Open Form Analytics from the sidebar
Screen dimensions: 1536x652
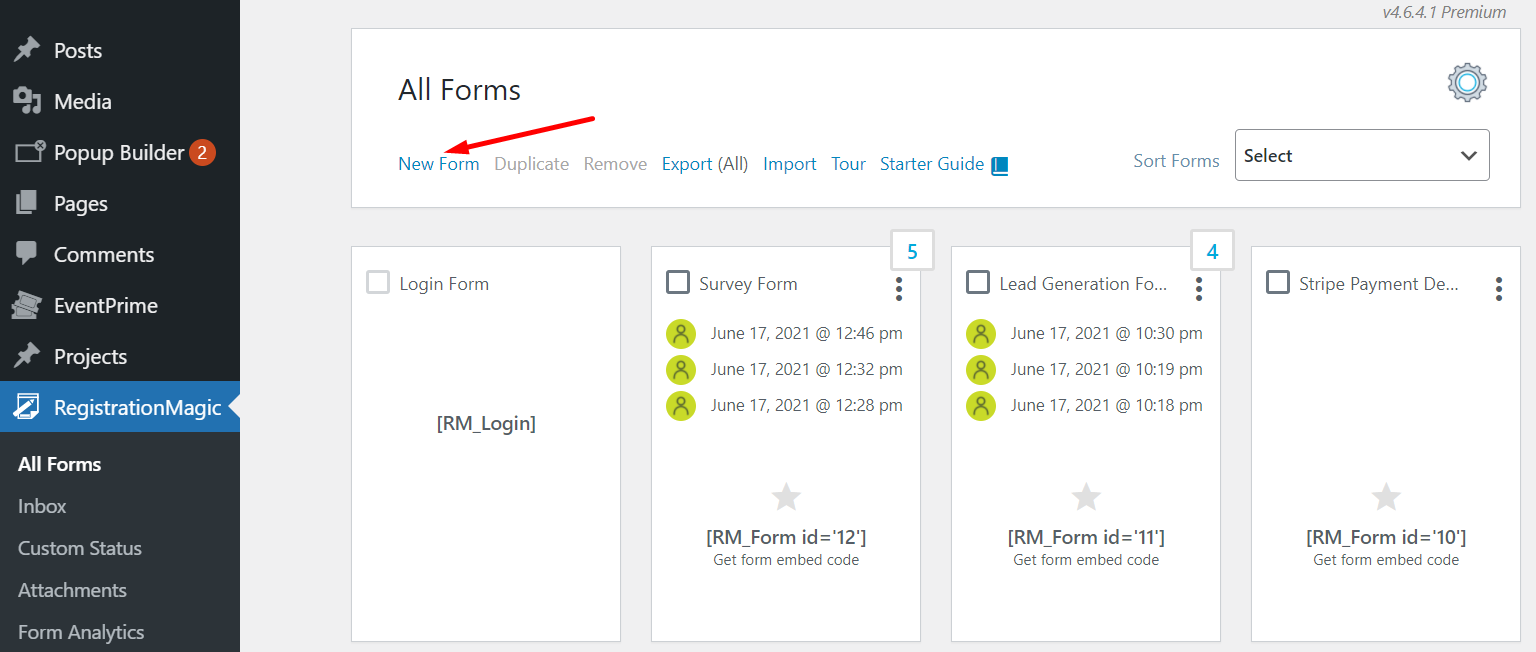[x=80, y=632]
